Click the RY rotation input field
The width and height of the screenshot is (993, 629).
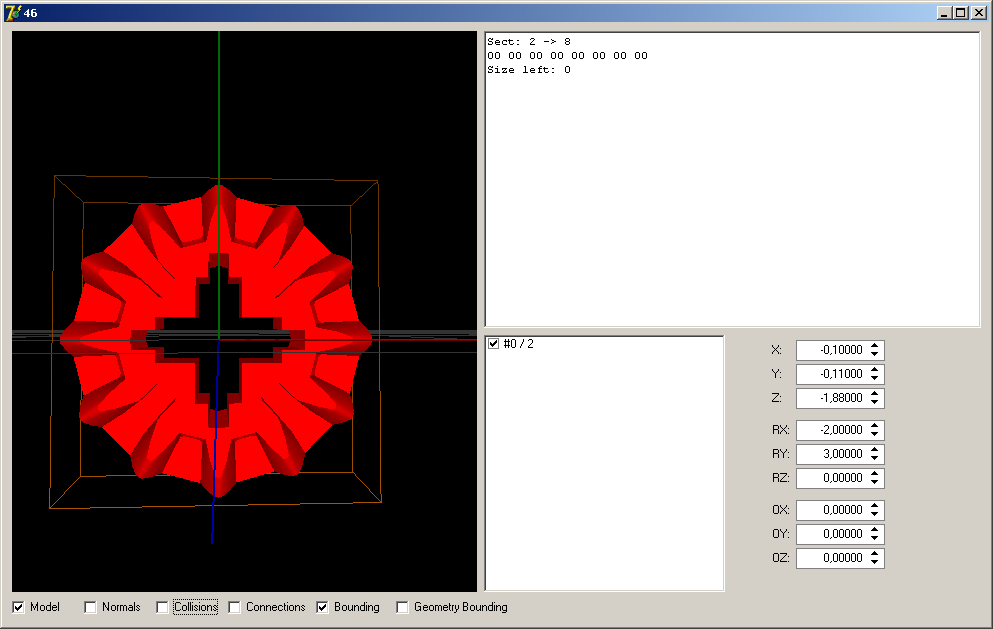pos(831,454)
